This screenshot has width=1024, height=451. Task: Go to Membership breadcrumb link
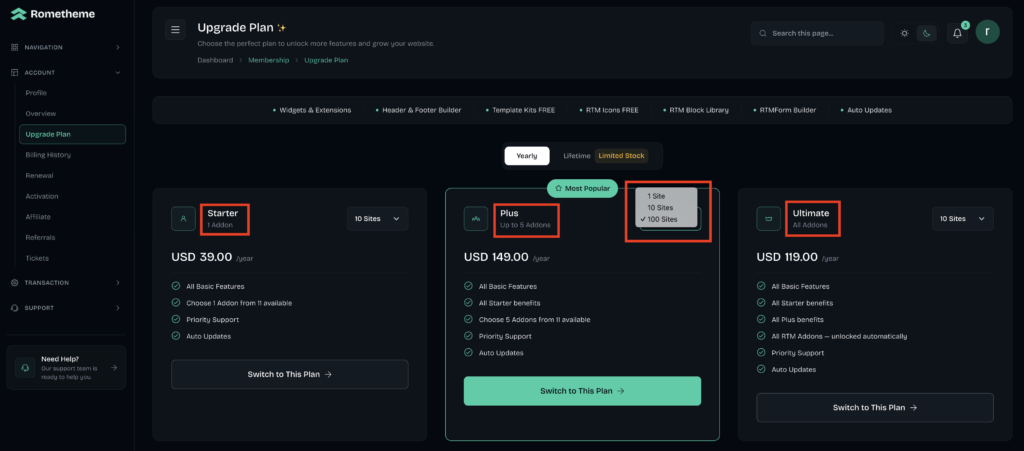point(268,60)
